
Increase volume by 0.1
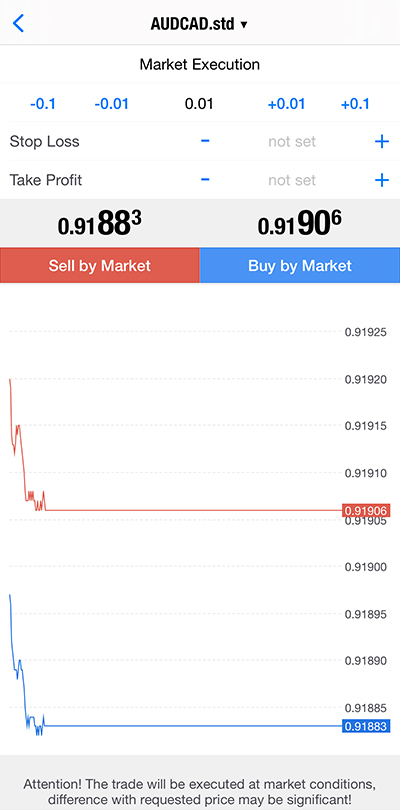click(355, 104)
